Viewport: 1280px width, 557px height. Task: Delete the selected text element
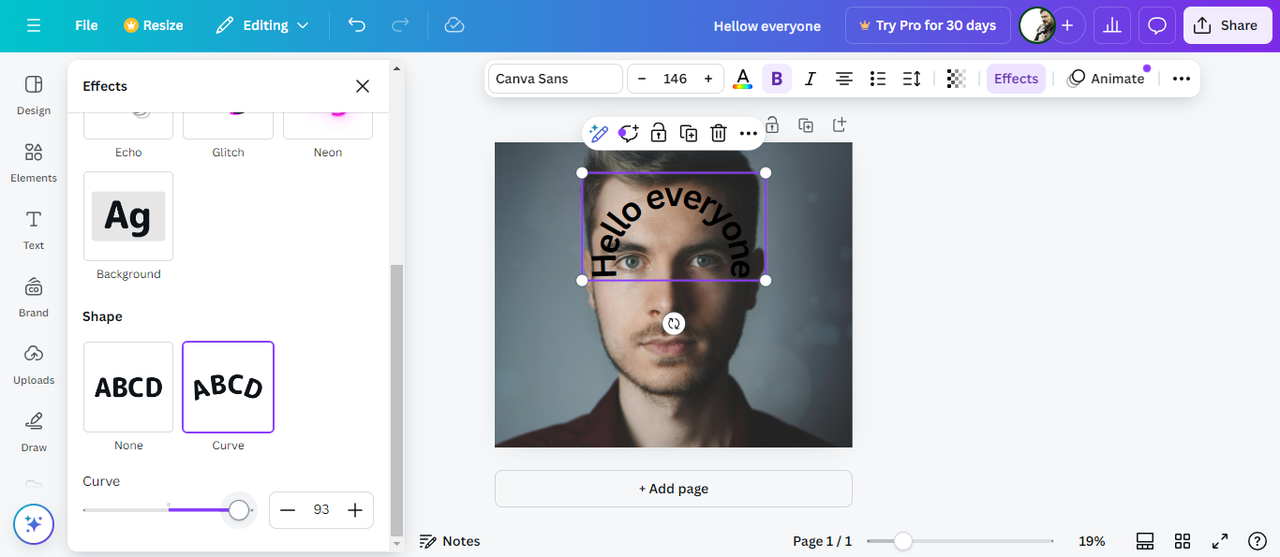(719, 133)
